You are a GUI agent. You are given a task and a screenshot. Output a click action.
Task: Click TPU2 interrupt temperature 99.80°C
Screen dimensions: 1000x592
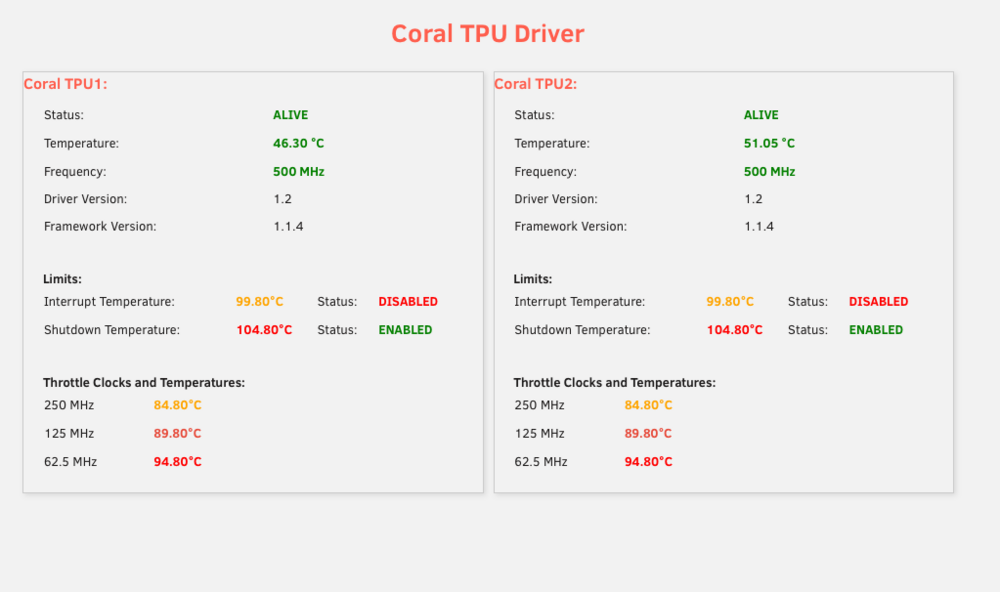(x=730, y=302)
